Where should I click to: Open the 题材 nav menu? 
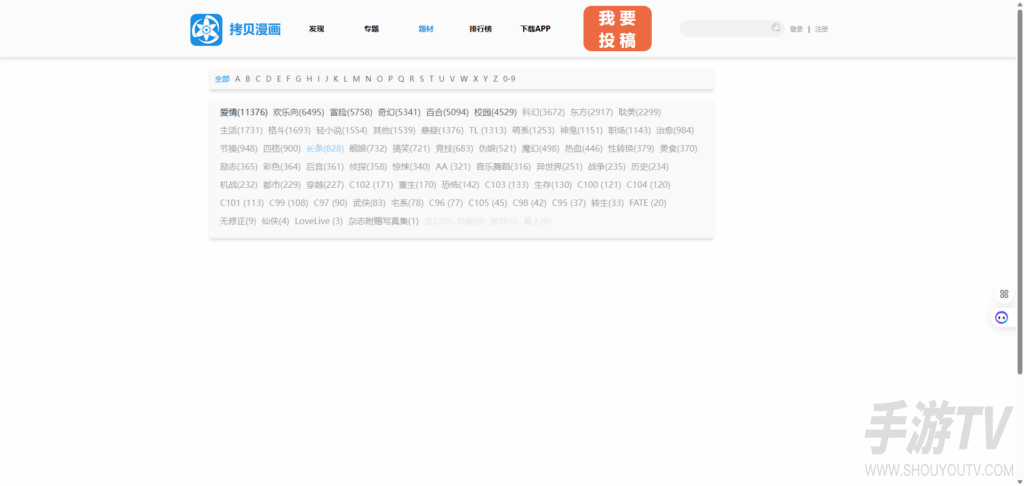pos(426,29)
